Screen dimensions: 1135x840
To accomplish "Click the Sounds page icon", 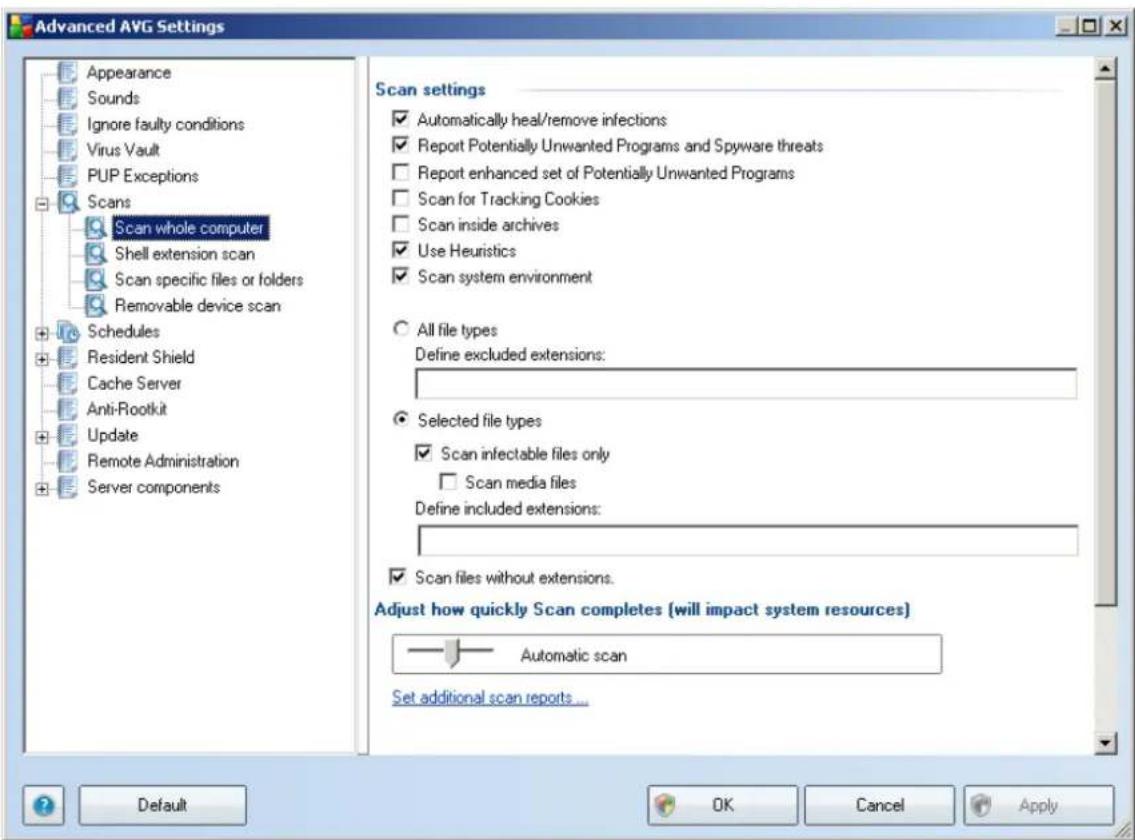I will click(67, 98).
